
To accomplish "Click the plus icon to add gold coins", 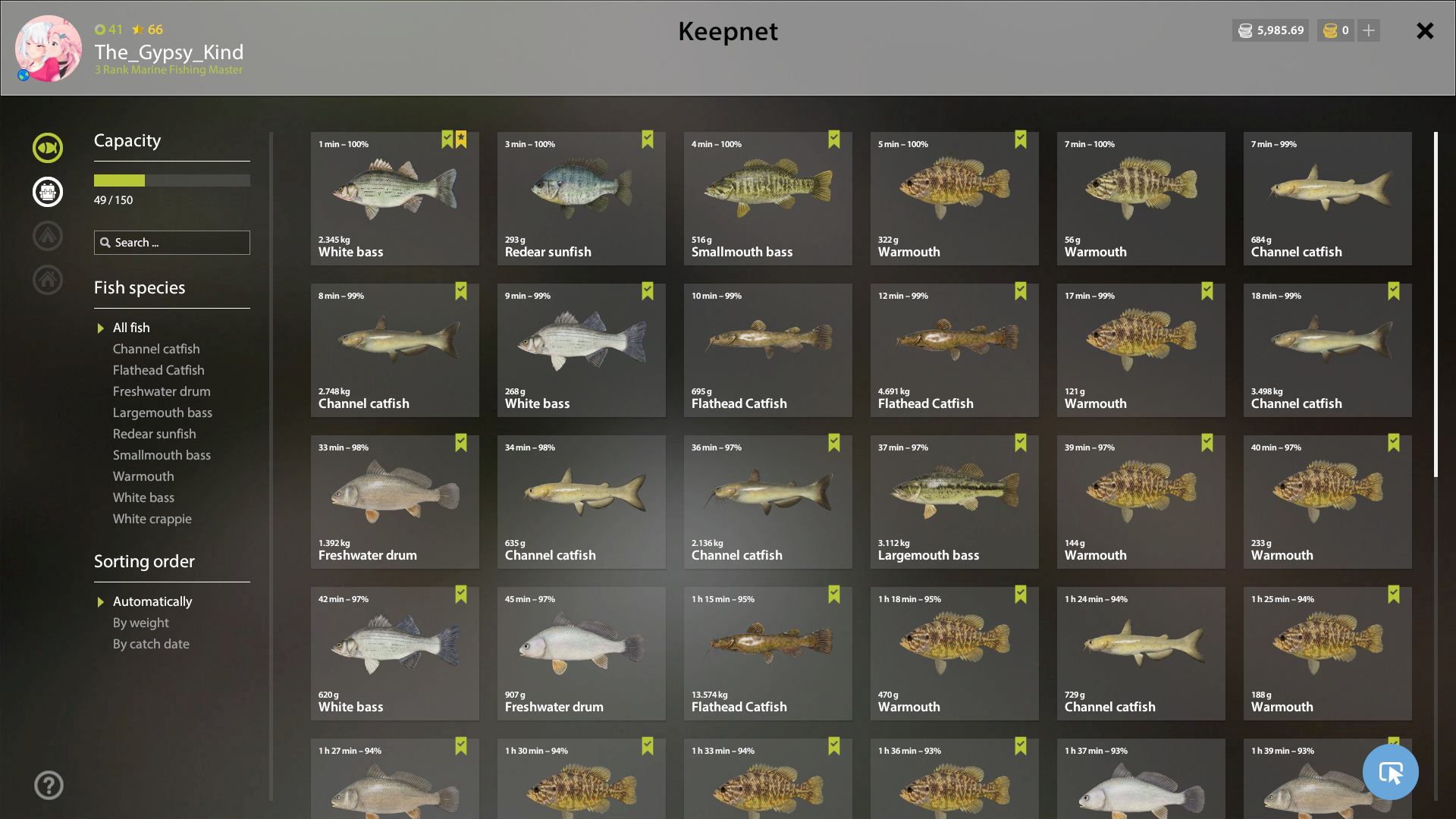I will tap(1369, 30).
